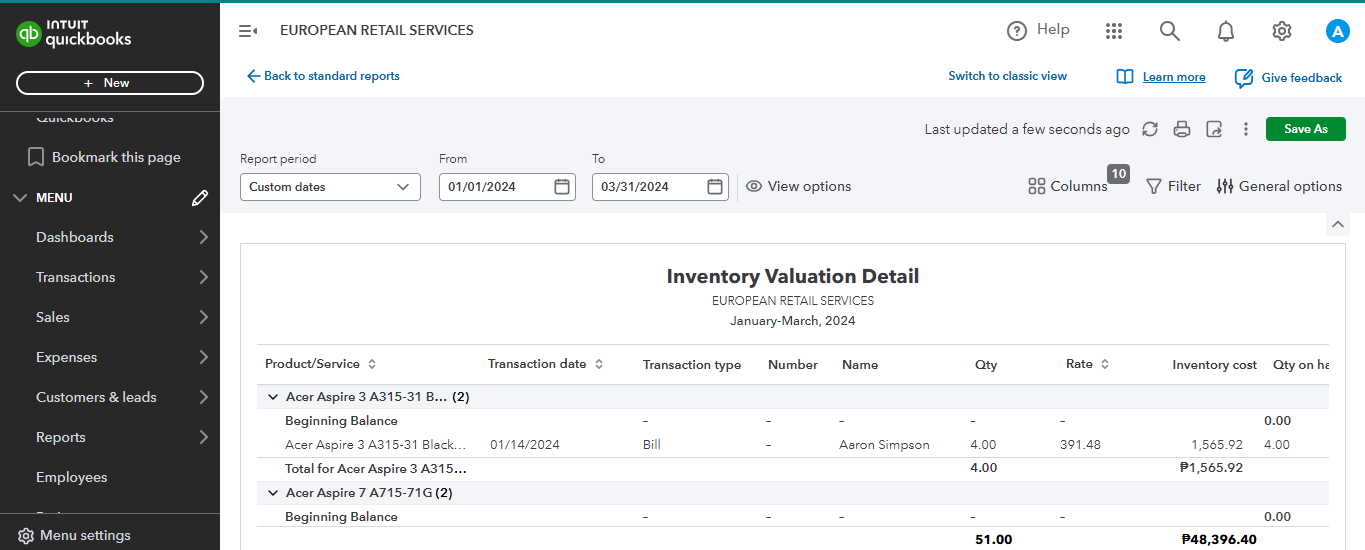The image size is (1365, 550).
Task: Sort by Product/Service column arrows
Action: pyautogui.click(x=372, y=364)
